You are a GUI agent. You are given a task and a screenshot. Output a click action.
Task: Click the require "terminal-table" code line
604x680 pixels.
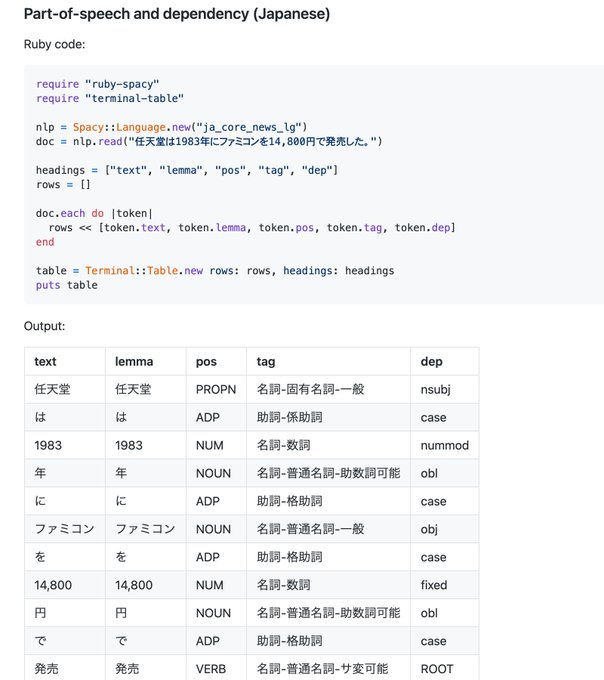pyautogui.click(x=110, y=98)
